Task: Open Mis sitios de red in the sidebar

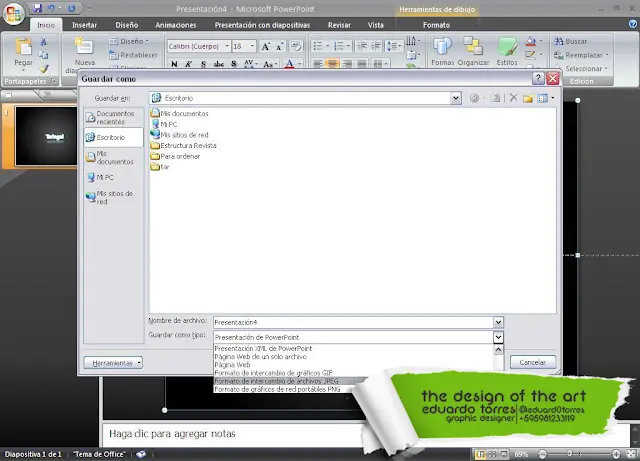Action: point(113,197)
